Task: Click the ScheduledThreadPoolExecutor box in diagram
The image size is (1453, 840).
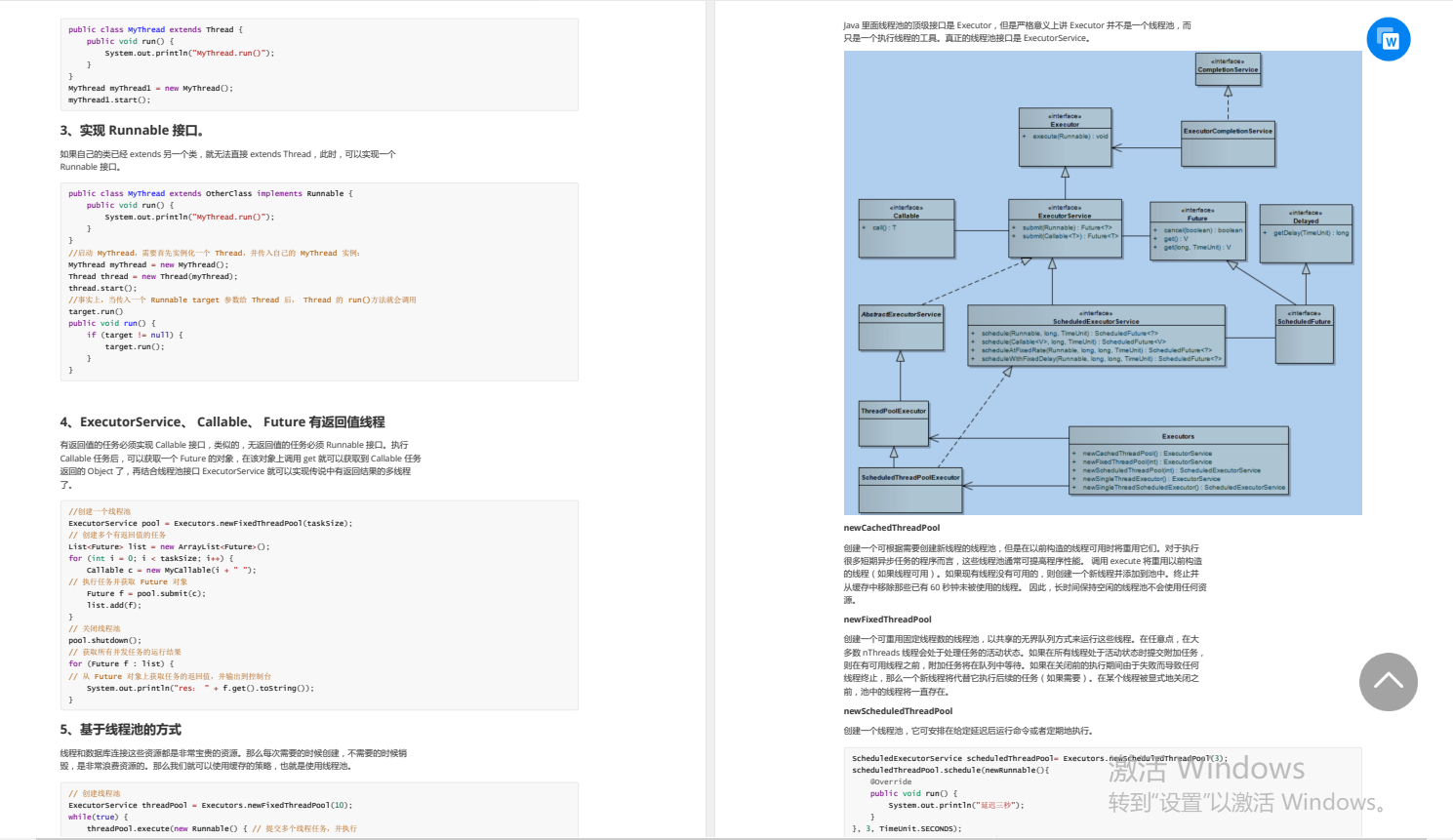Action: pyautogui.click(x=911, y=490)
